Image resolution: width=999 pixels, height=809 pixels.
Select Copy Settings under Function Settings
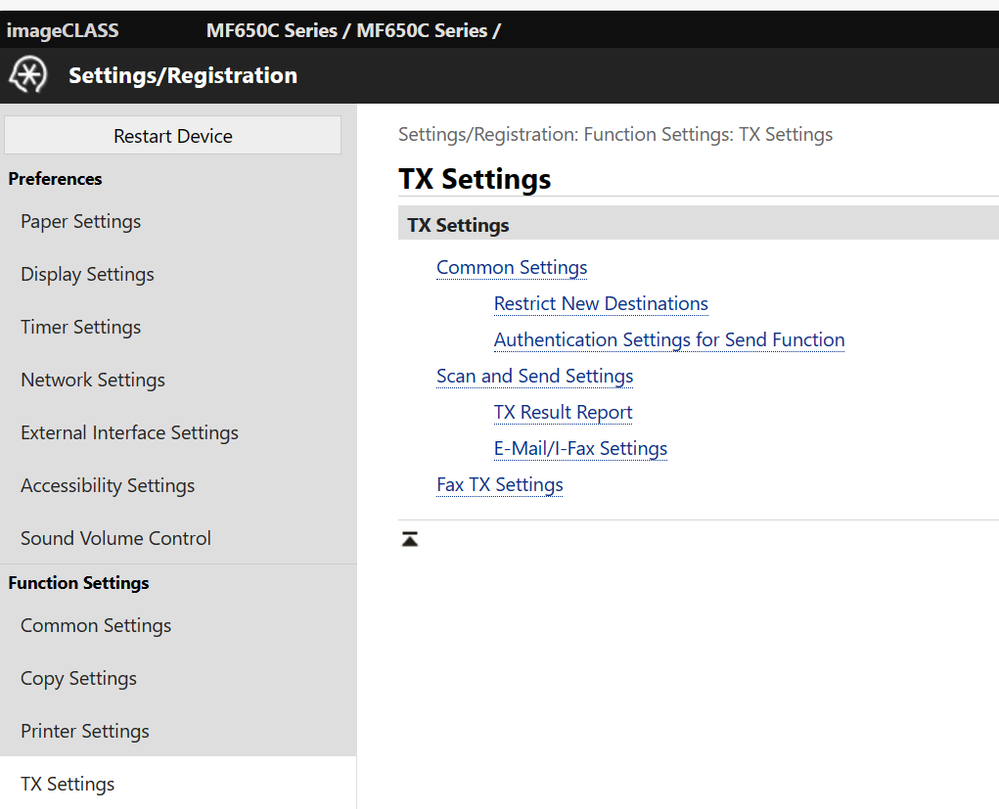[x=78, y=678]
